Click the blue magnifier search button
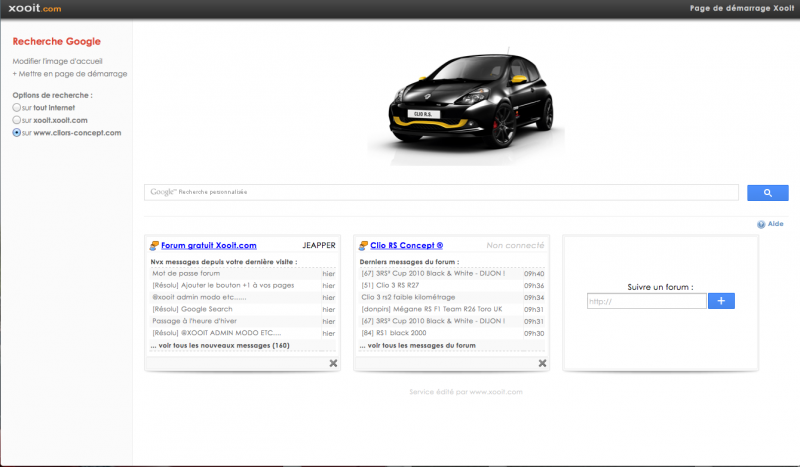800x467 pixels. 767,193
